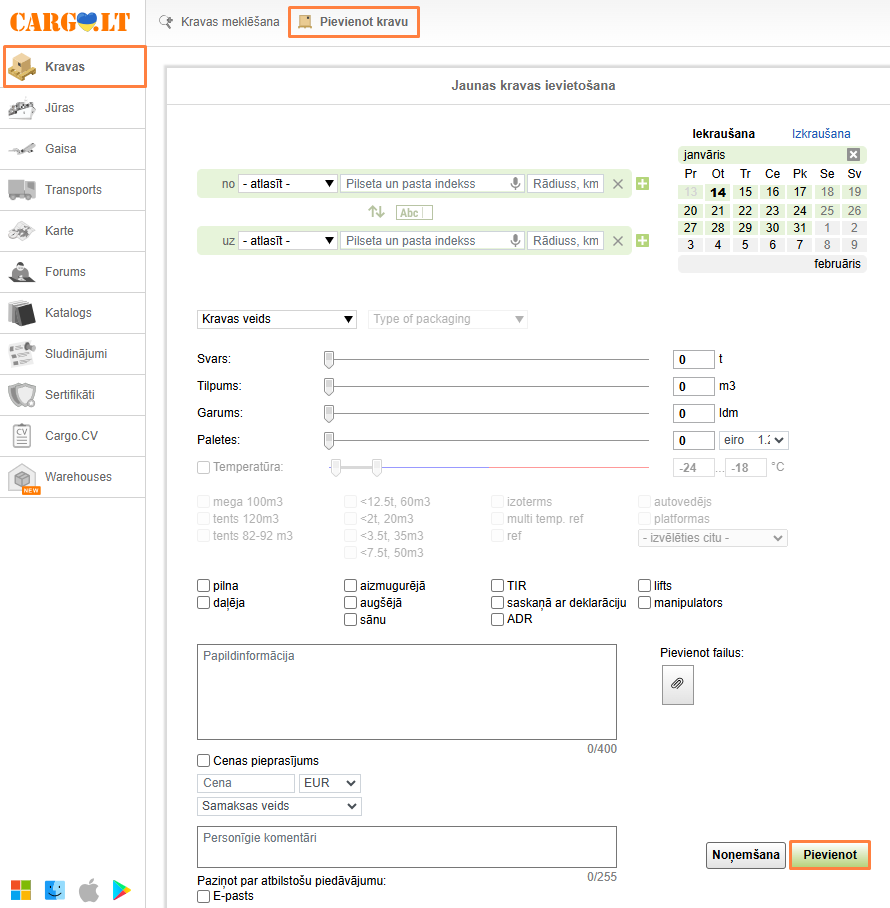Switch calendar to 'Izkraušana' tab
Screen dimensions: 890x908
coord(821,134)
